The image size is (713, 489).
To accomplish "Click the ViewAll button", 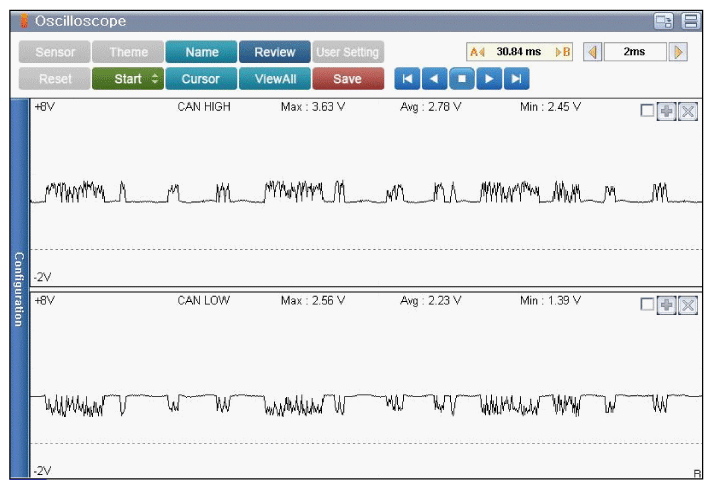I will pyautogui.click(x=274, y=79).
